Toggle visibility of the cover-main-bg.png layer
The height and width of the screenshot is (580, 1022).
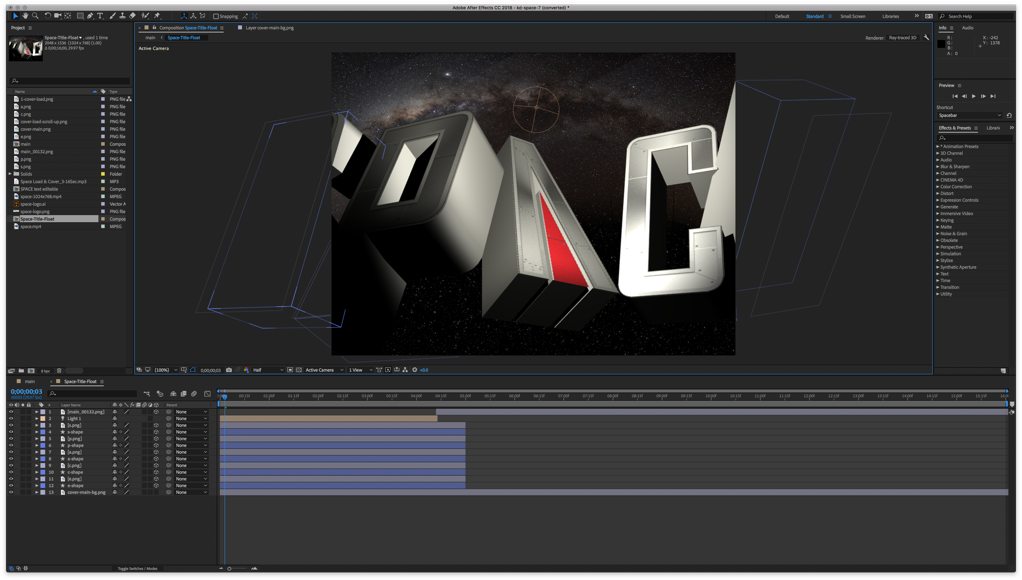click(11, 492)
